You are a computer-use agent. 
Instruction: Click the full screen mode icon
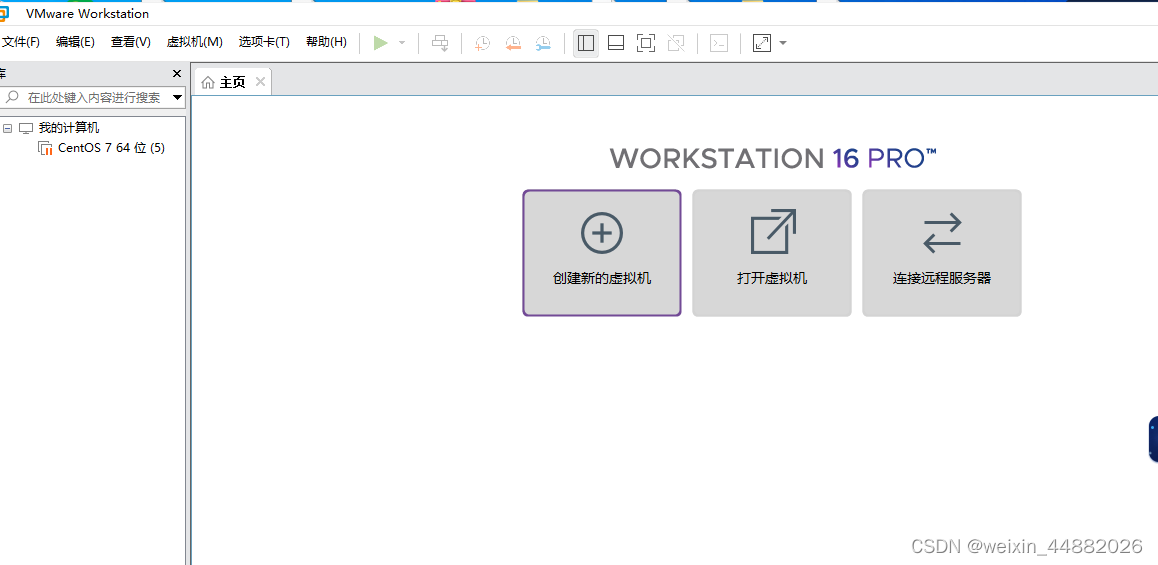pyautogui.click(x=645, y=43)
